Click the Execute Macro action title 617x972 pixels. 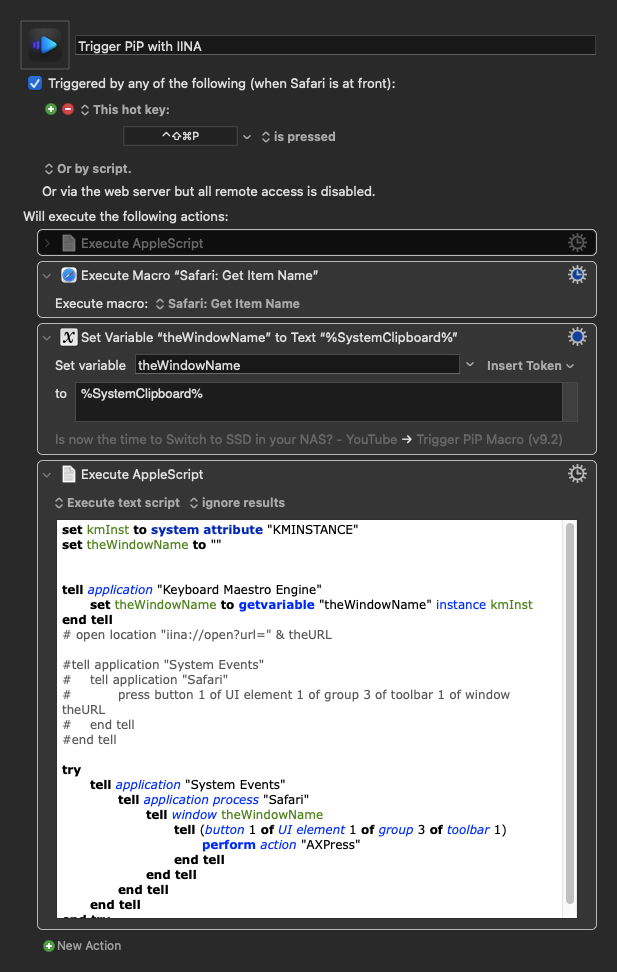point(200,275)
